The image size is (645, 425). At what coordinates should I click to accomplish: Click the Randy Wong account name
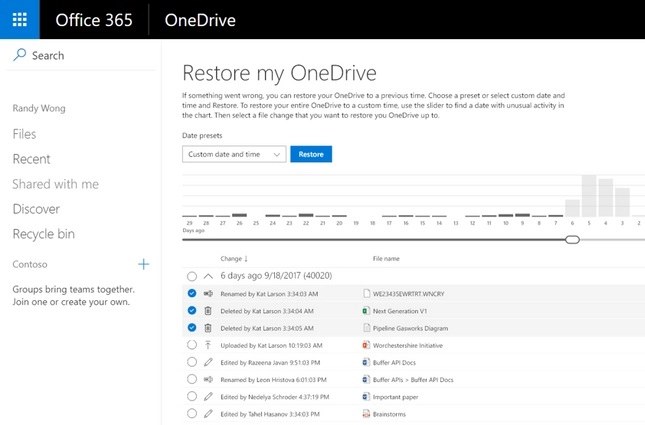tap(39, 108)
